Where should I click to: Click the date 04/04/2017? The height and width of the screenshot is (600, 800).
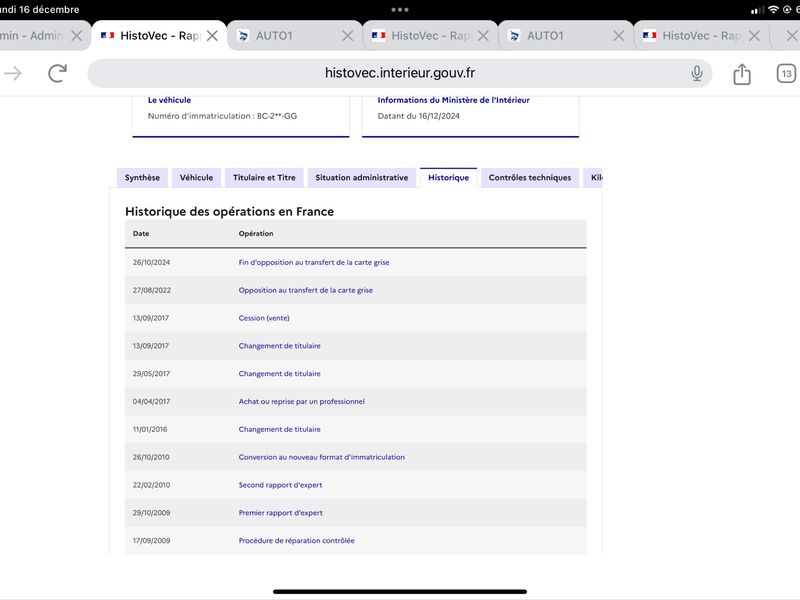152,402
